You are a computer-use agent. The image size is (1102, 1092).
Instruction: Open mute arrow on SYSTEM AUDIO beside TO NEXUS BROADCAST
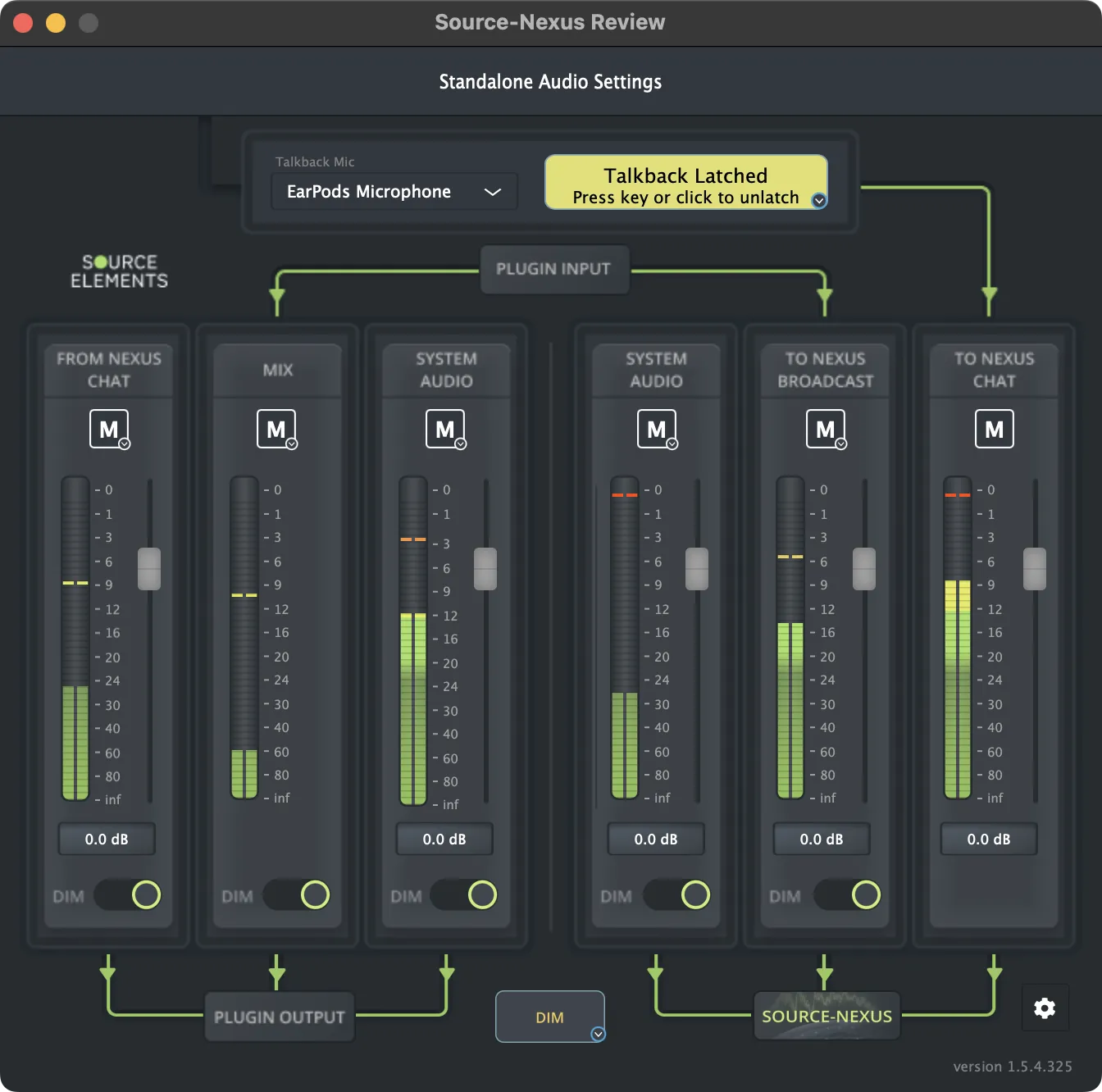pos(672,444)
